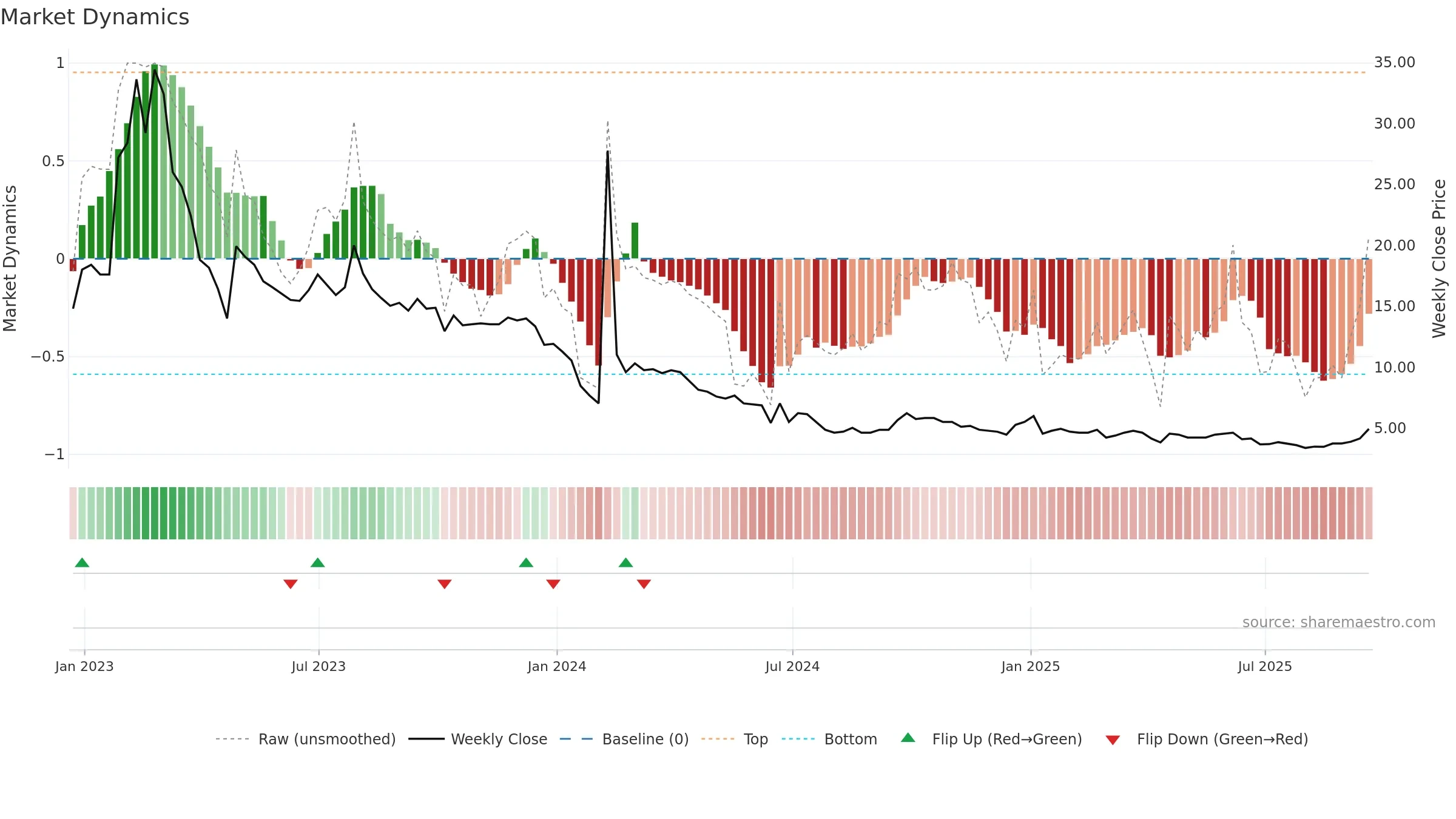Click the green flip-up marker just before Jan 2024
This screenshot has width=1456, height=819.
526,562
